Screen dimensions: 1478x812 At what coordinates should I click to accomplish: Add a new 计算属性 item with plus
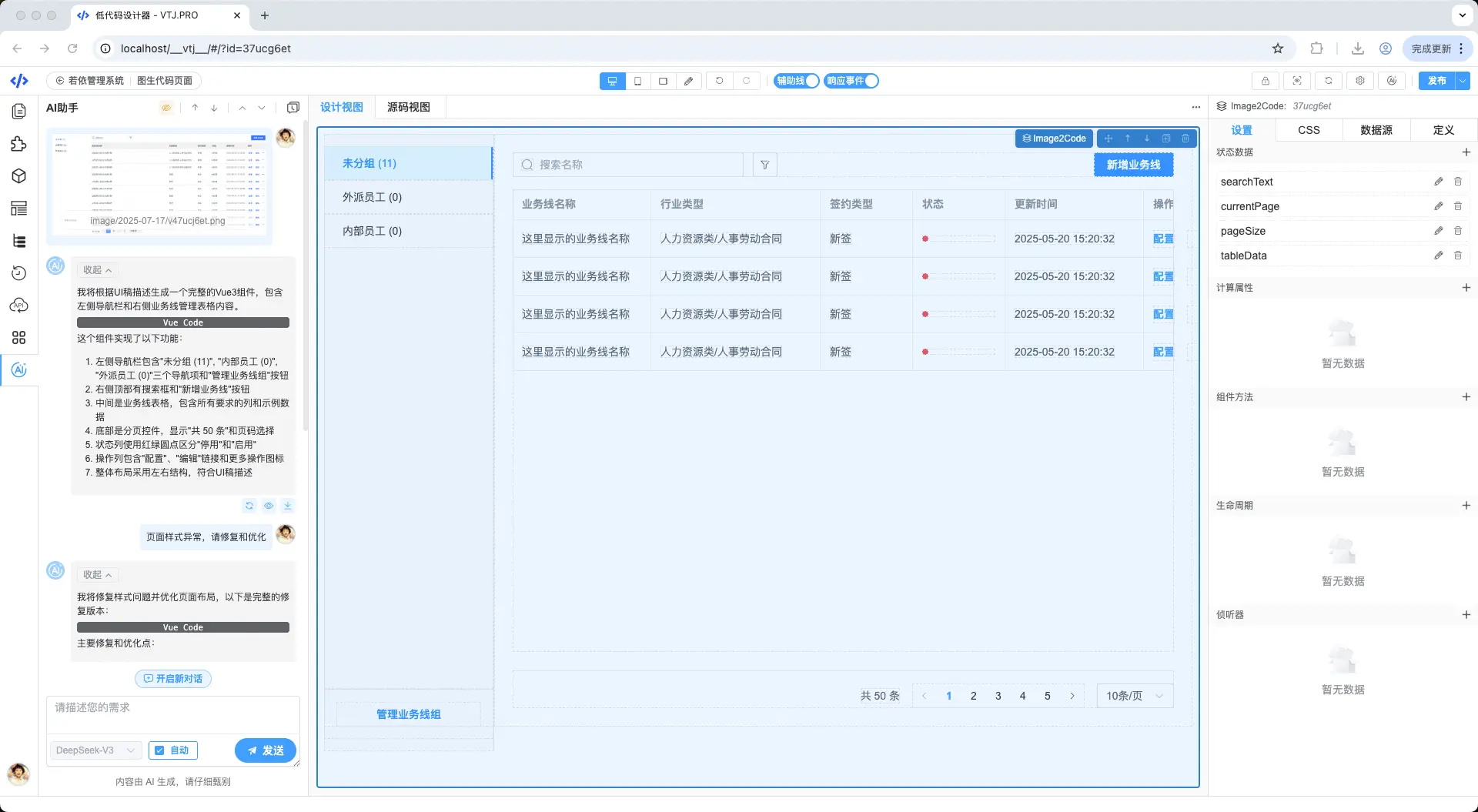click(1466, 288)
